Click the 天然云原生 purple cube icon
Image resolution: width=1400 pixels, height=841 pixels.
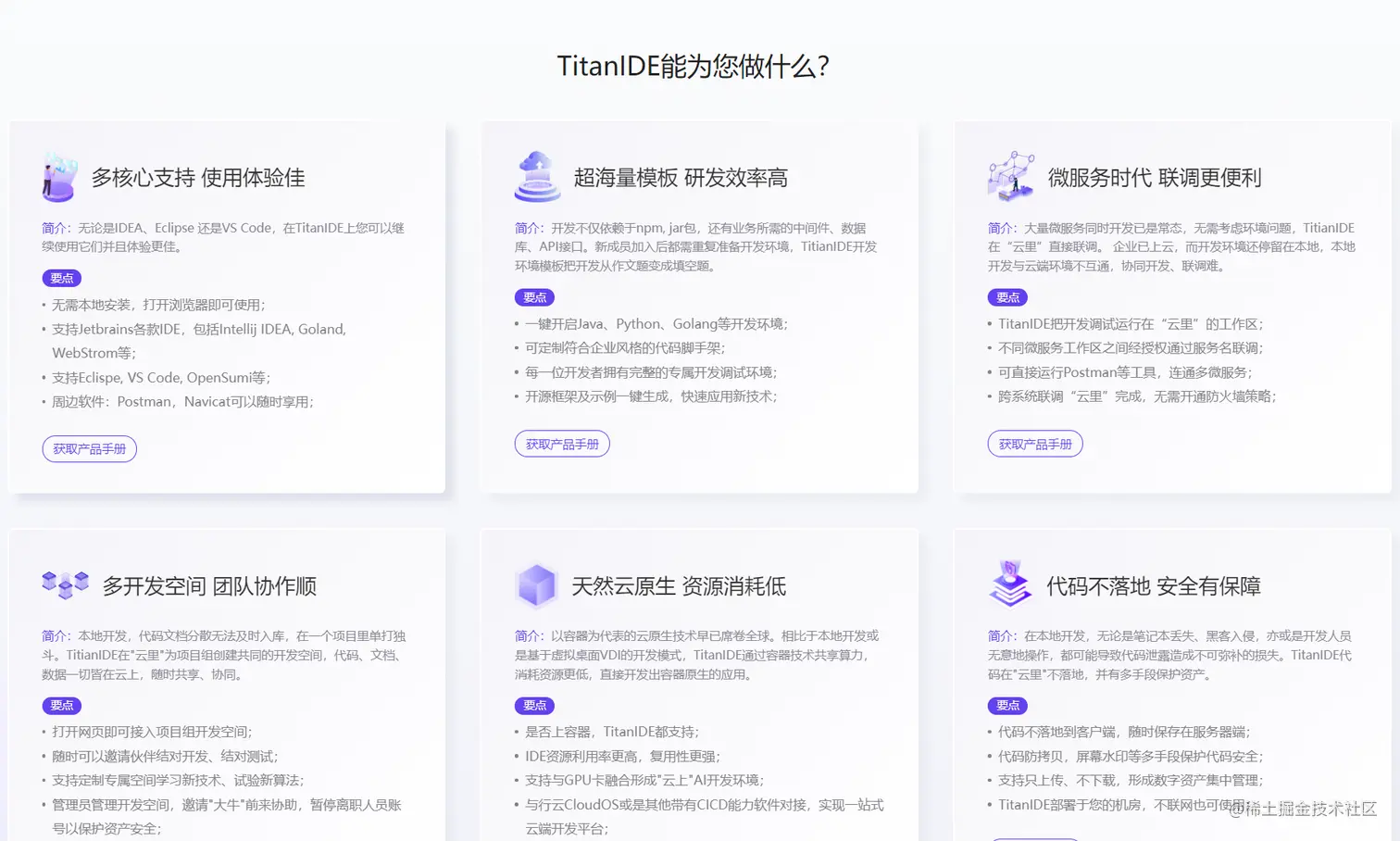pyautogui.click(x=536, y=585)
